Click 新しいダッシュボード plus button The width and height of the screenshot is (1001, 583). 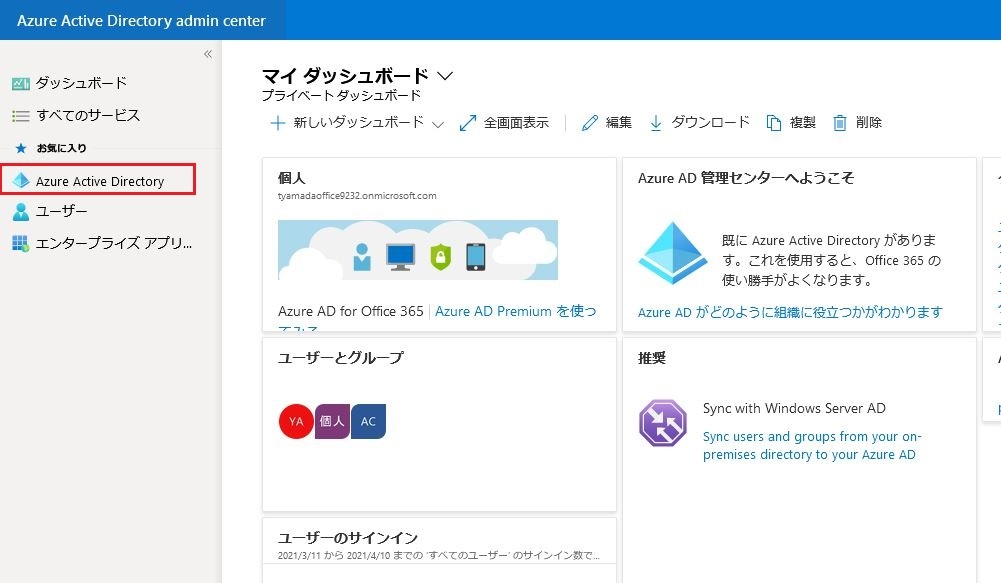click(277, 123)
